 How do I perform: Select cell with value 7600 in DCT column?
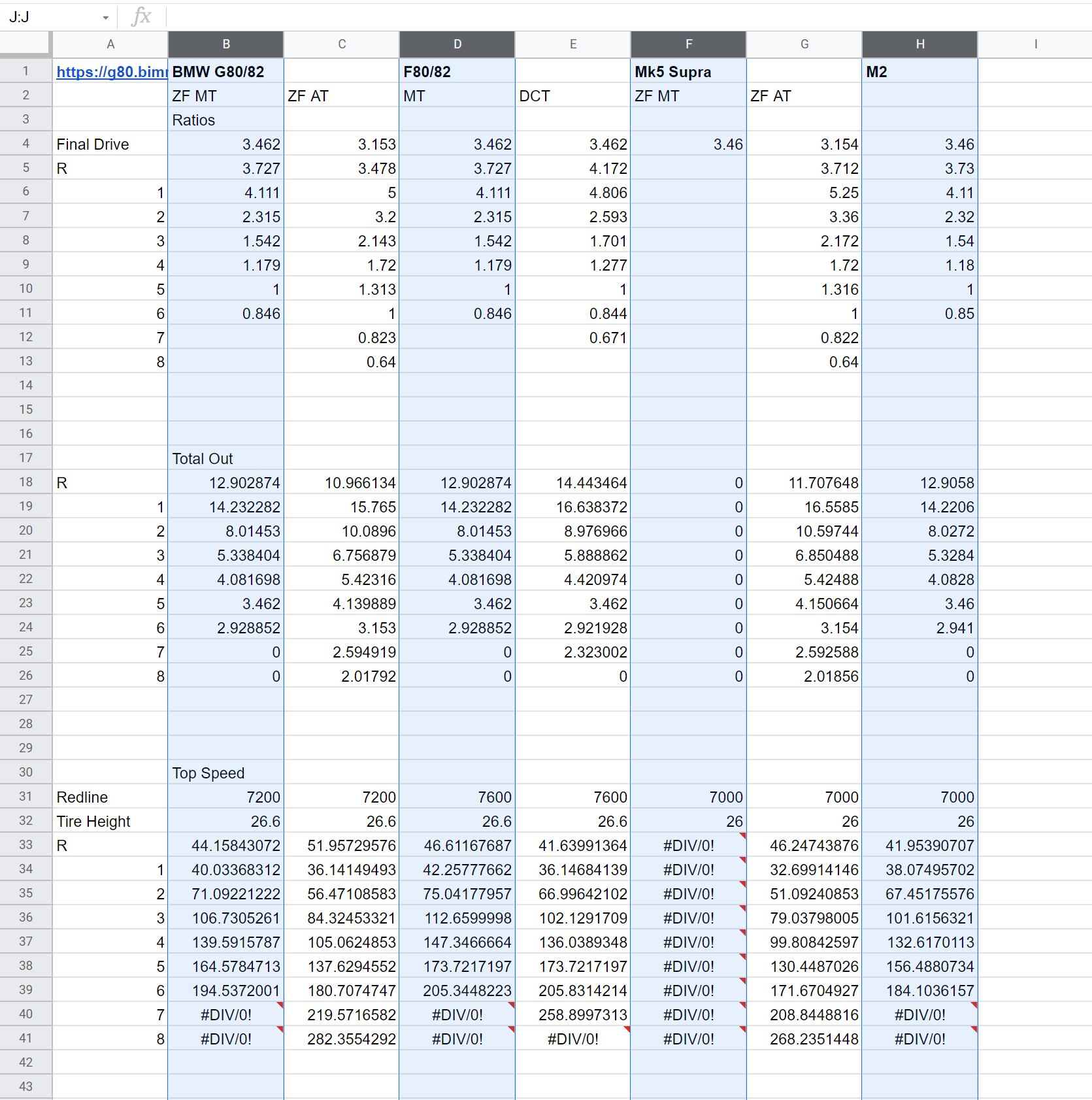[573, 797]
